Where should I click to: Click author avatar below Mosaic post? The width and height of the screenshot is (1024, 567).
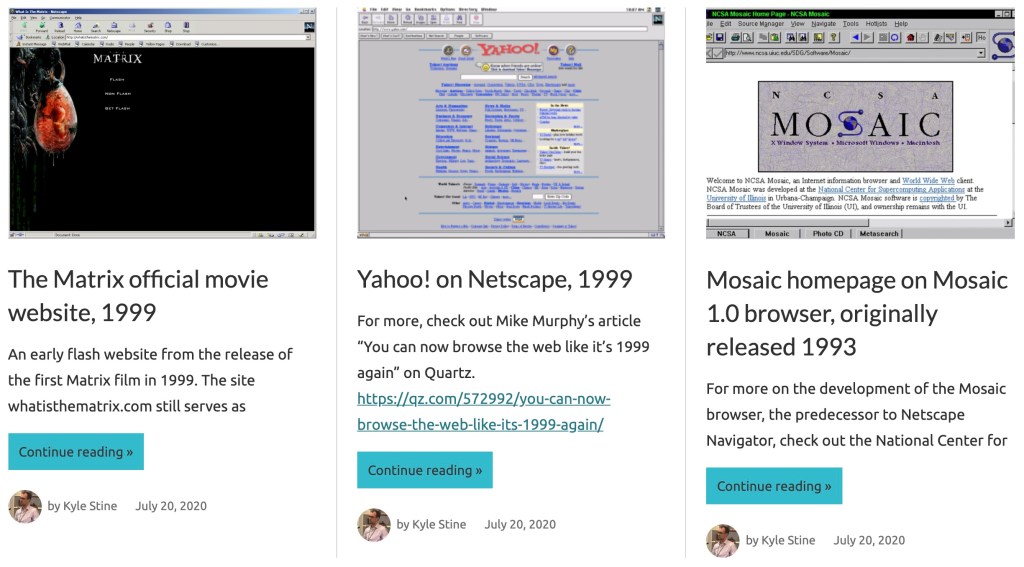coord(722,540)
